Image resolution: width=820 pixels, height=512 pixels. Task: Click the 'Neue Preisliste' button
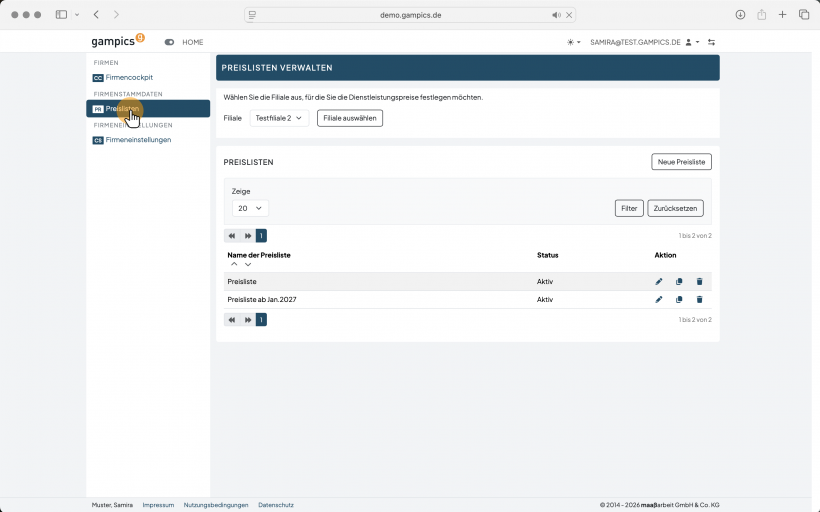(x=681, y=162)
